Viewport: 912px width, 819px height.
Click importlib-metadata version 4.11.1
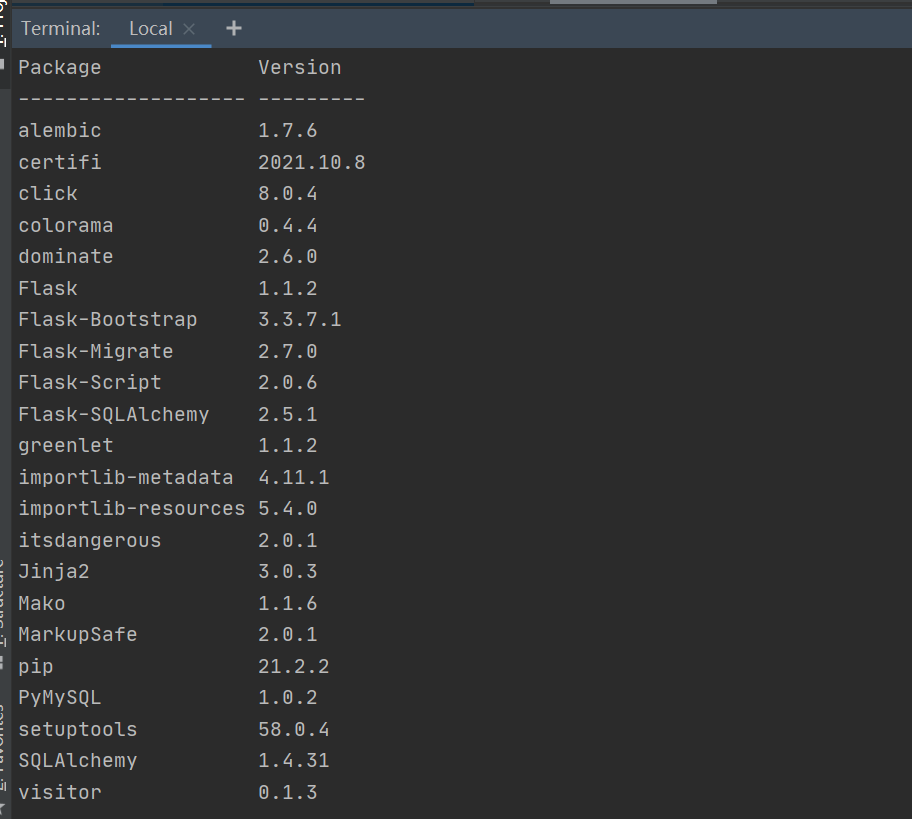[x=294, y=477]
